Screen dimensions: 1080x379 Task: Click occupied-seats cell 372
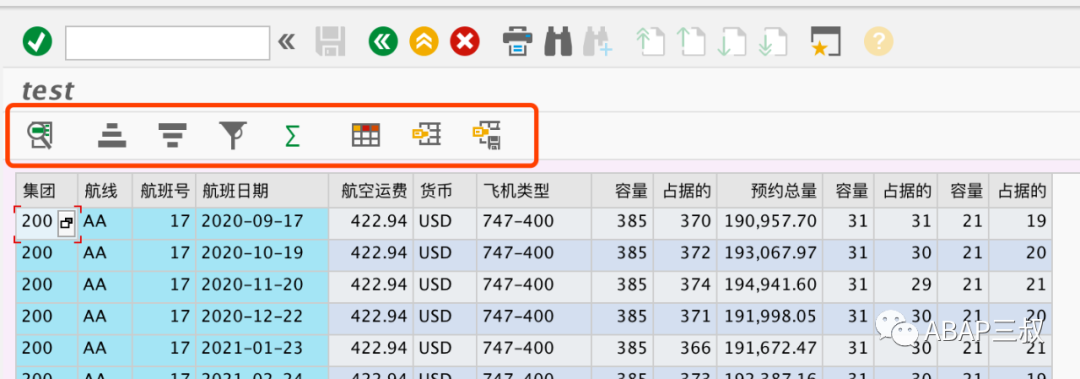685,254
